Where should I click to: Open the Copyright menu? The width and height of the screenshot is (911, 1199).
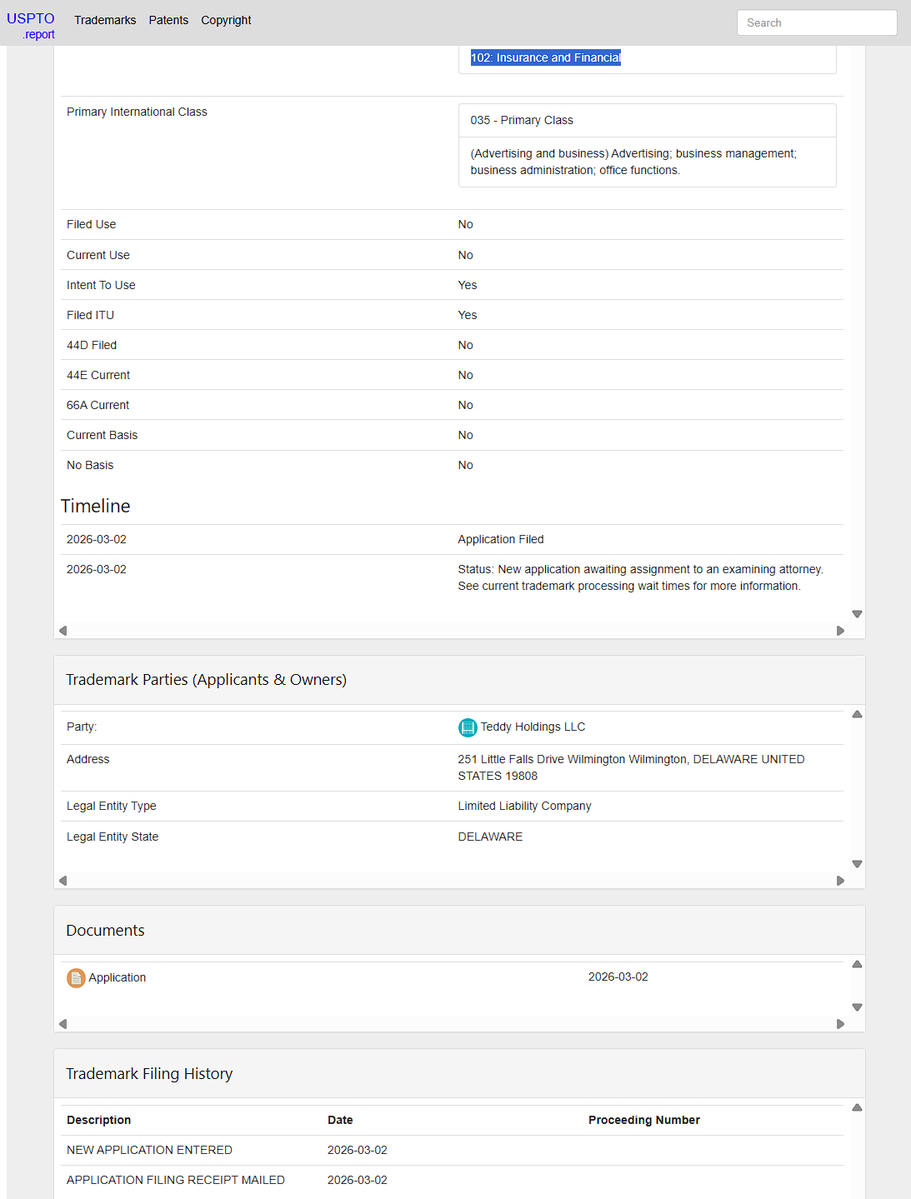tap(226, 20)
